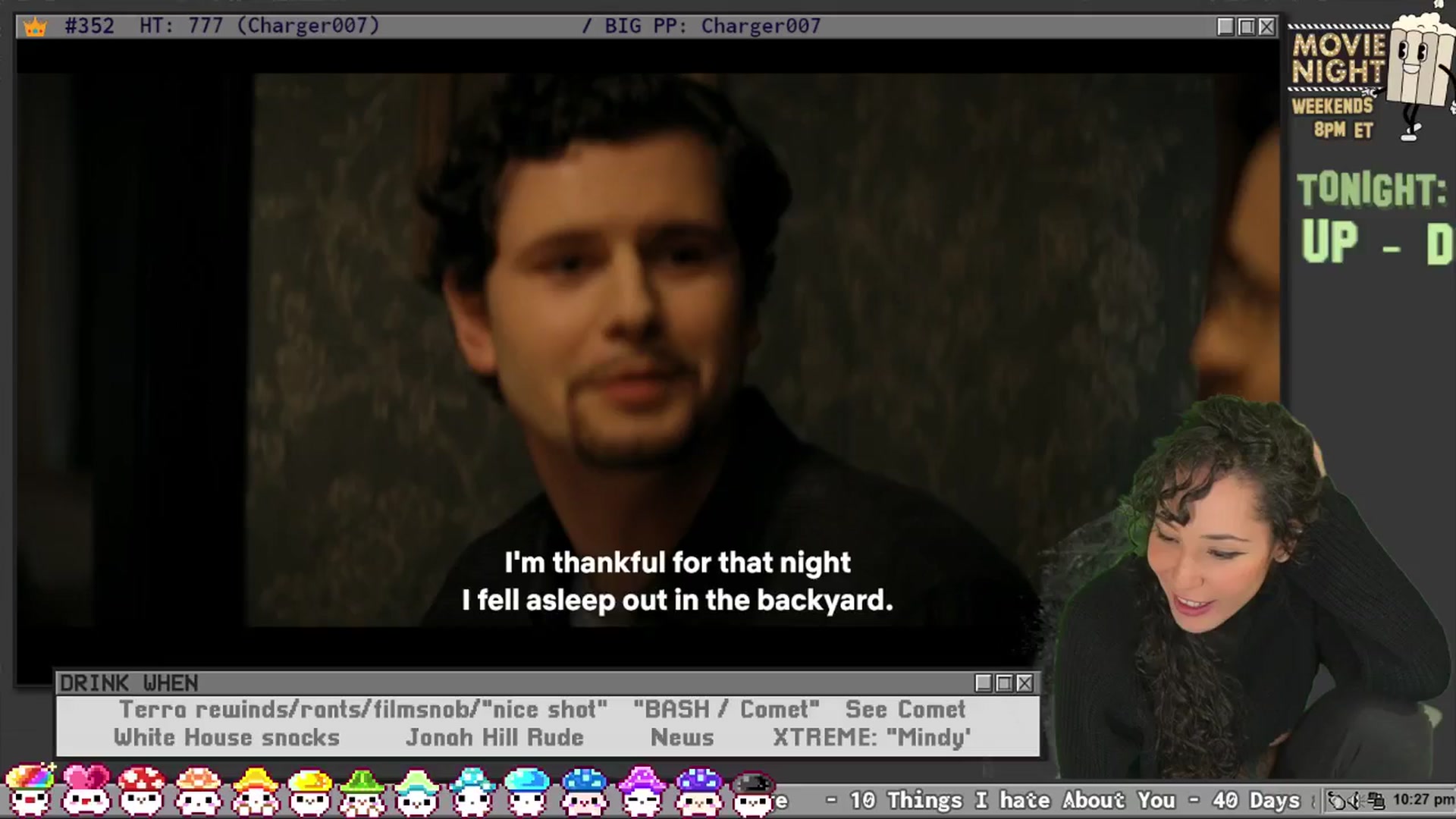Click the round cyan-capped mushroom icon
This screenshot has height=819, width=1456.
point(527,790)
